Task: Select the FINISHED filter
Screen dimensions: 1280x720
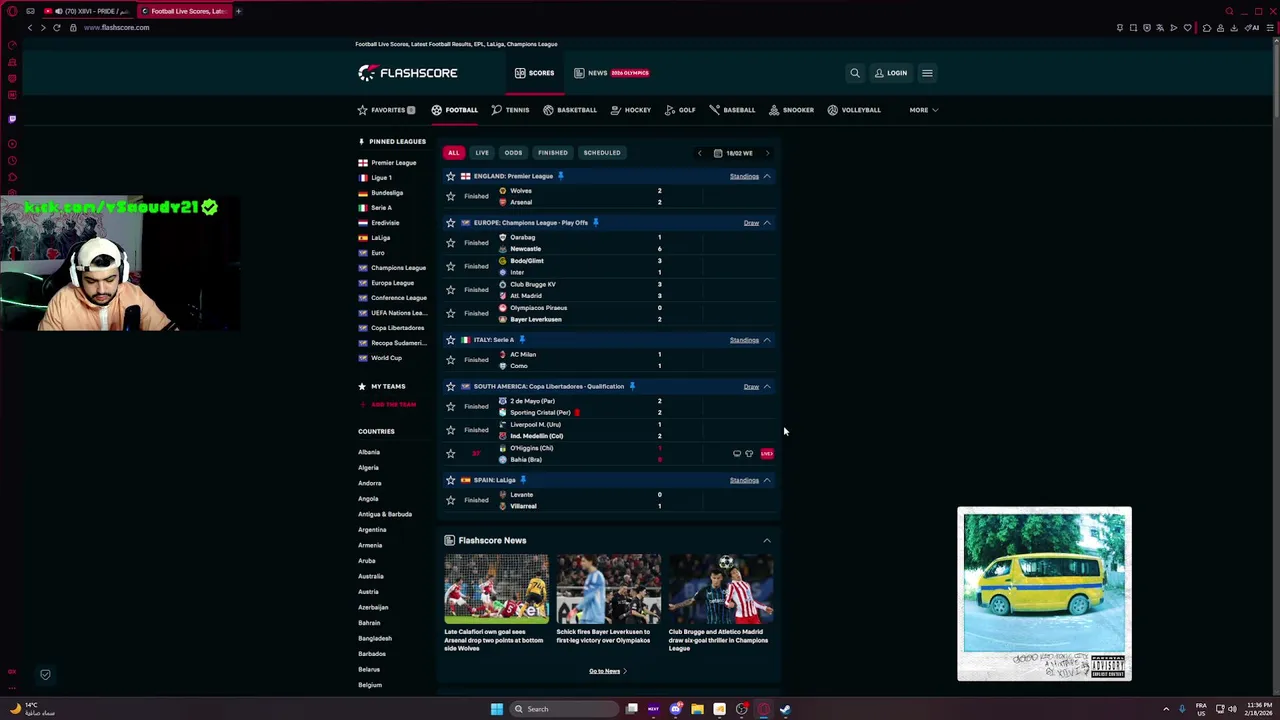Action: point(552,153)
